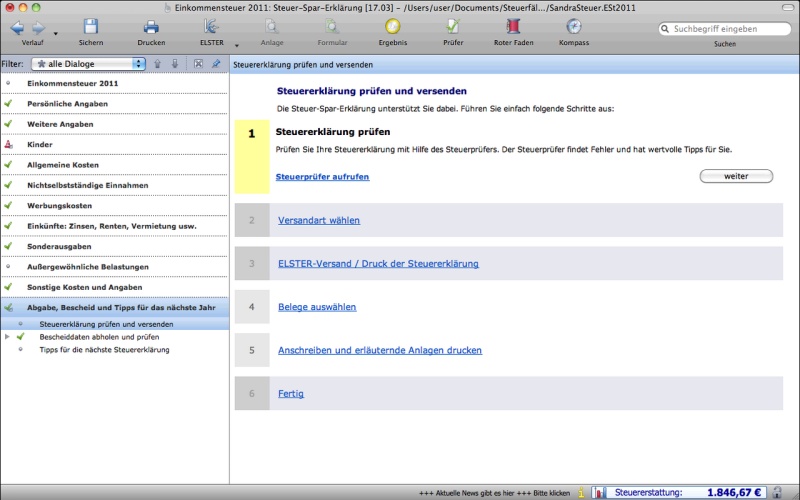Go back with the Verlauf left arrow

coord(17,28)
